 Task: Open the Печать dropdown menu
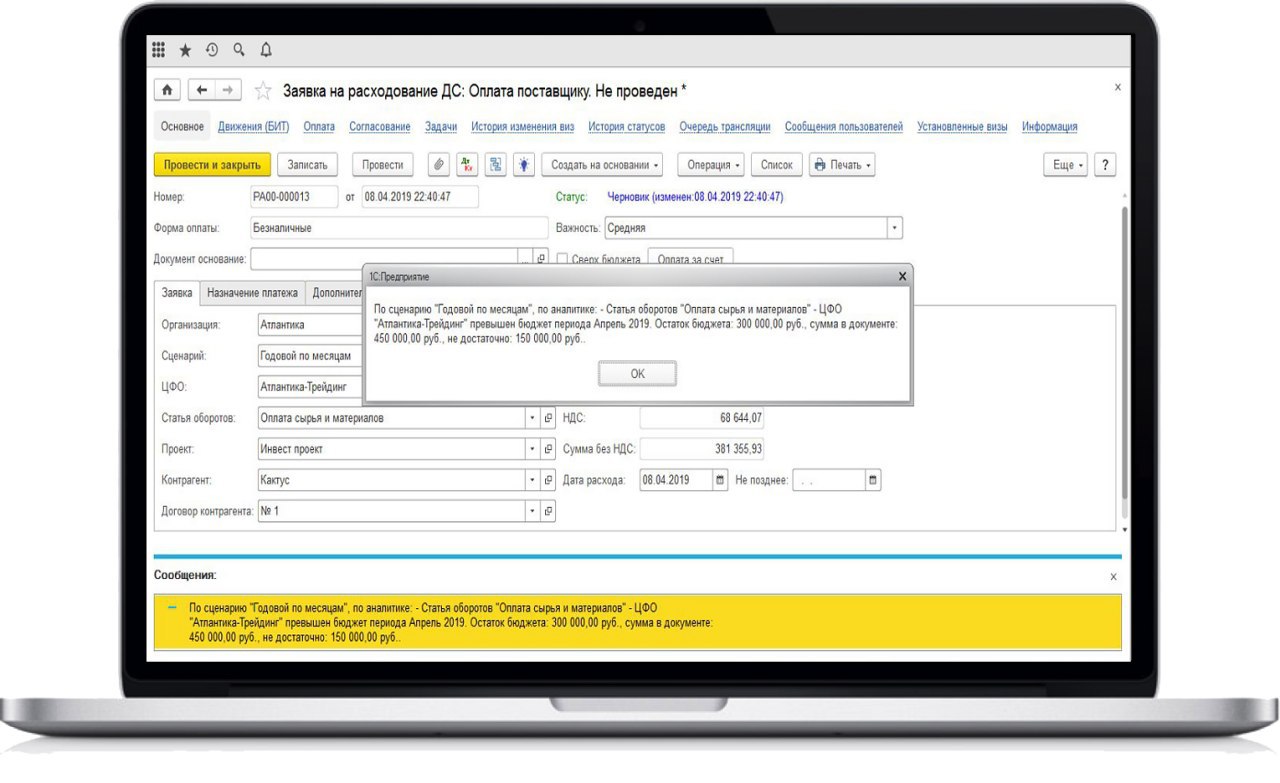point(842,165)
